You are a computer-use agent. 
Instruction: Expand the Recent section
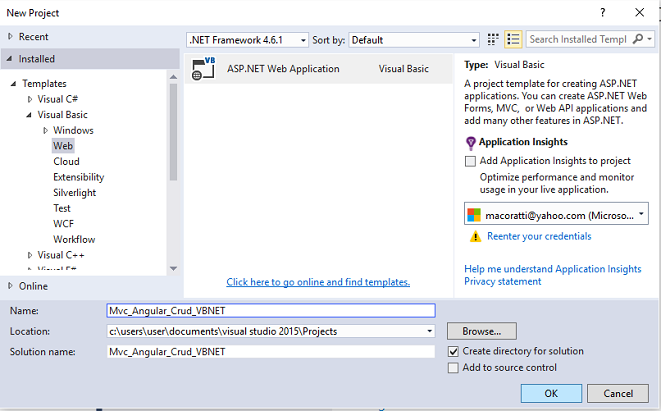coord(11,37)
